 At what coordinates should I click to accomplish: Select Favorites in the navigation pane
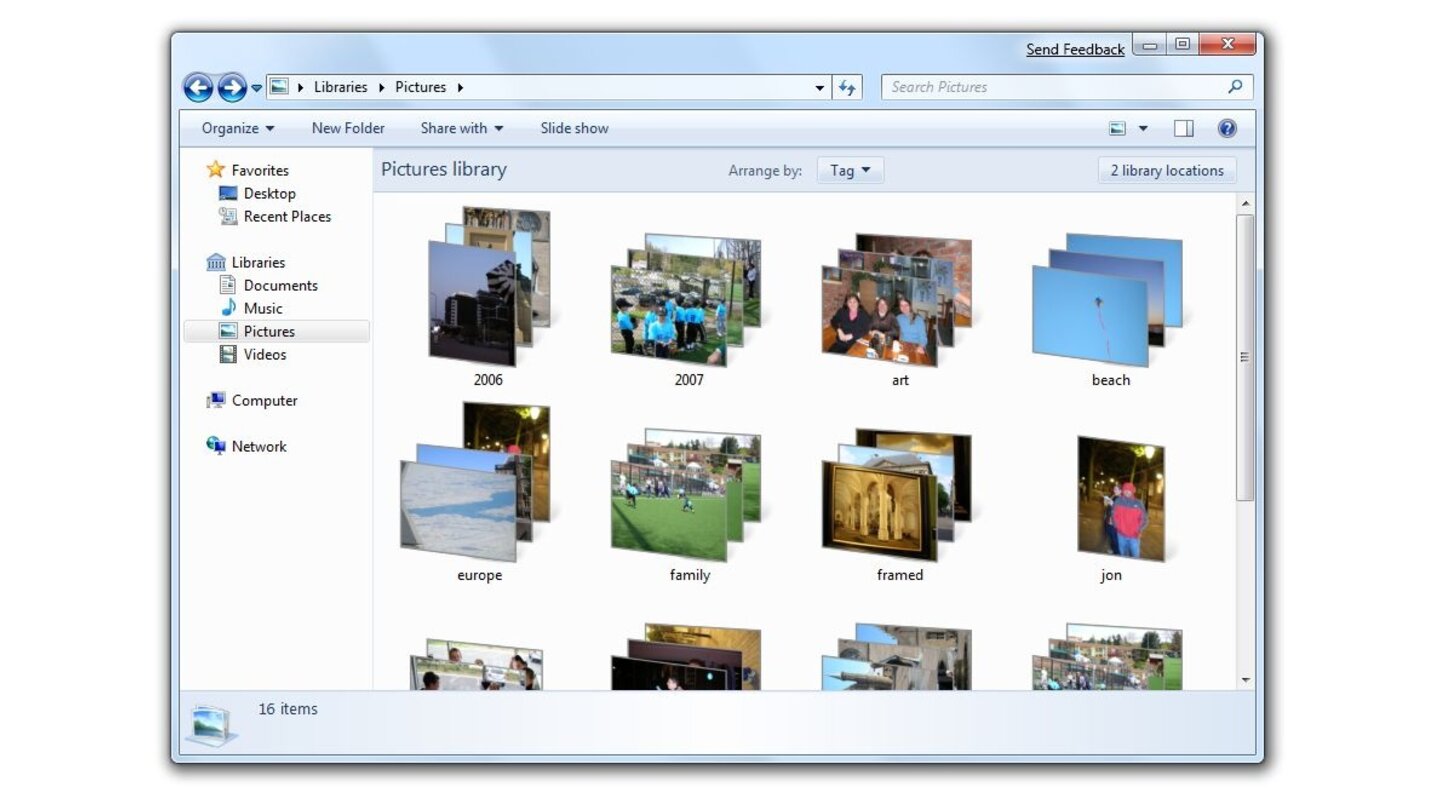tap(260, 170)
